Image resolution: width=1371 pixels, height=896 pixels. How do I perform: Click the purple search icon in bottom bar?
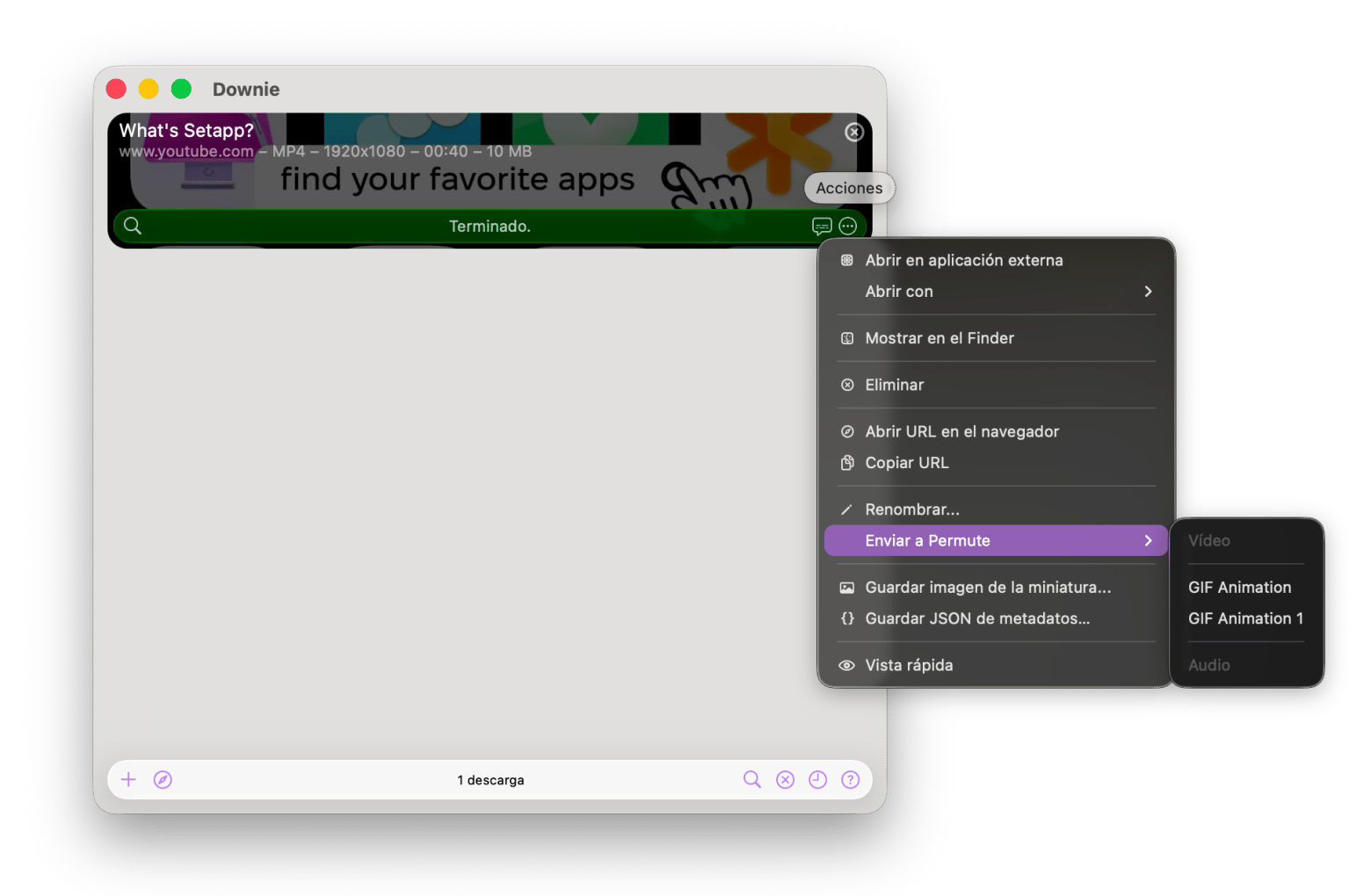coord(752,779)
